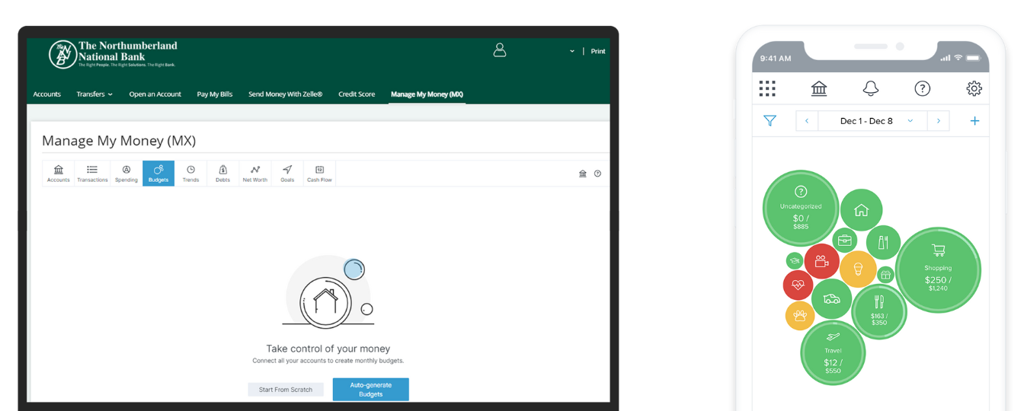Viewport: 1024px width, 411px height.
Task: Open the Goals arrow icon tab
Action: tap(287, 173)
